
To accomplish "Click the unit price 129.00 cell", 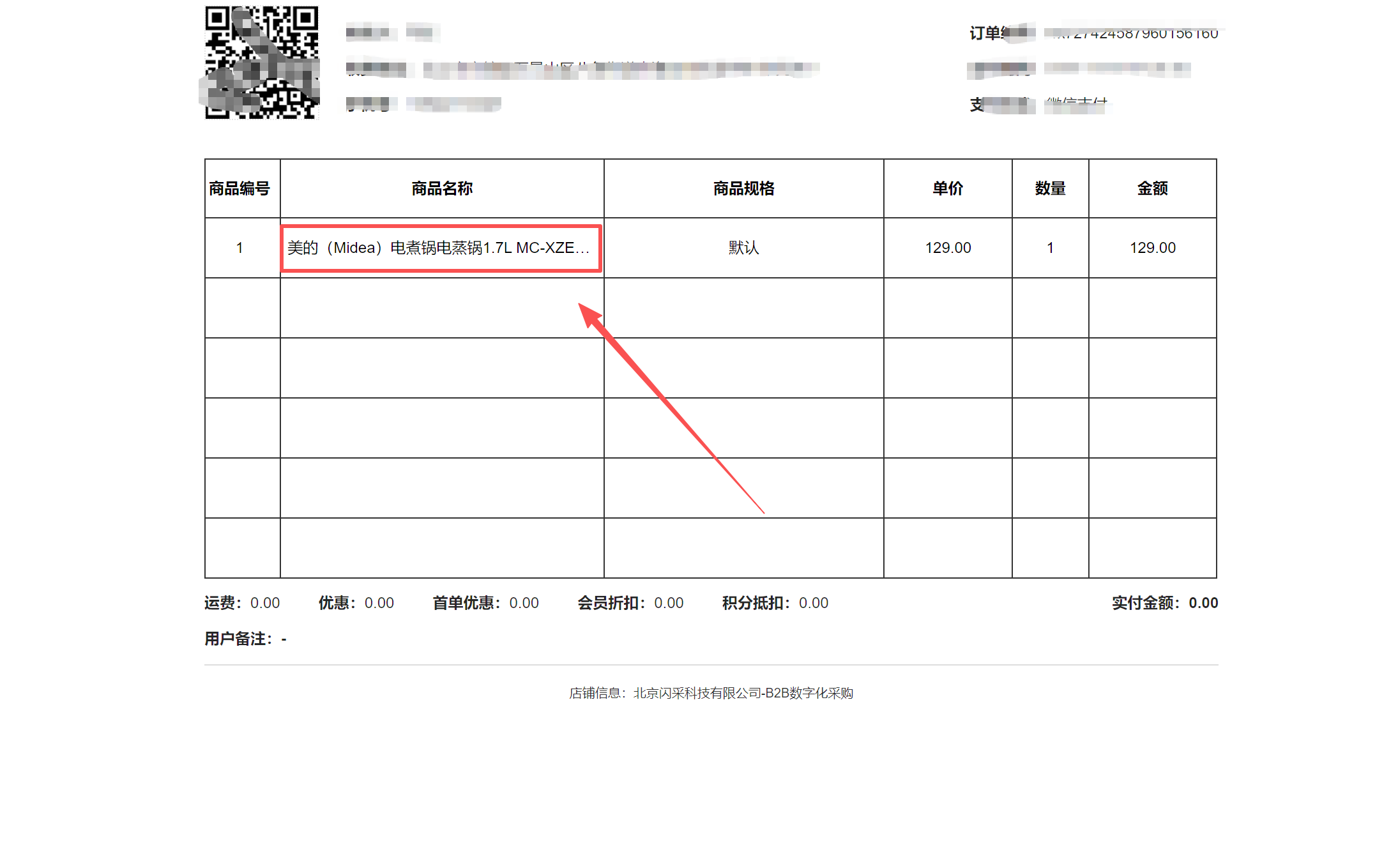I will point(948,248).
